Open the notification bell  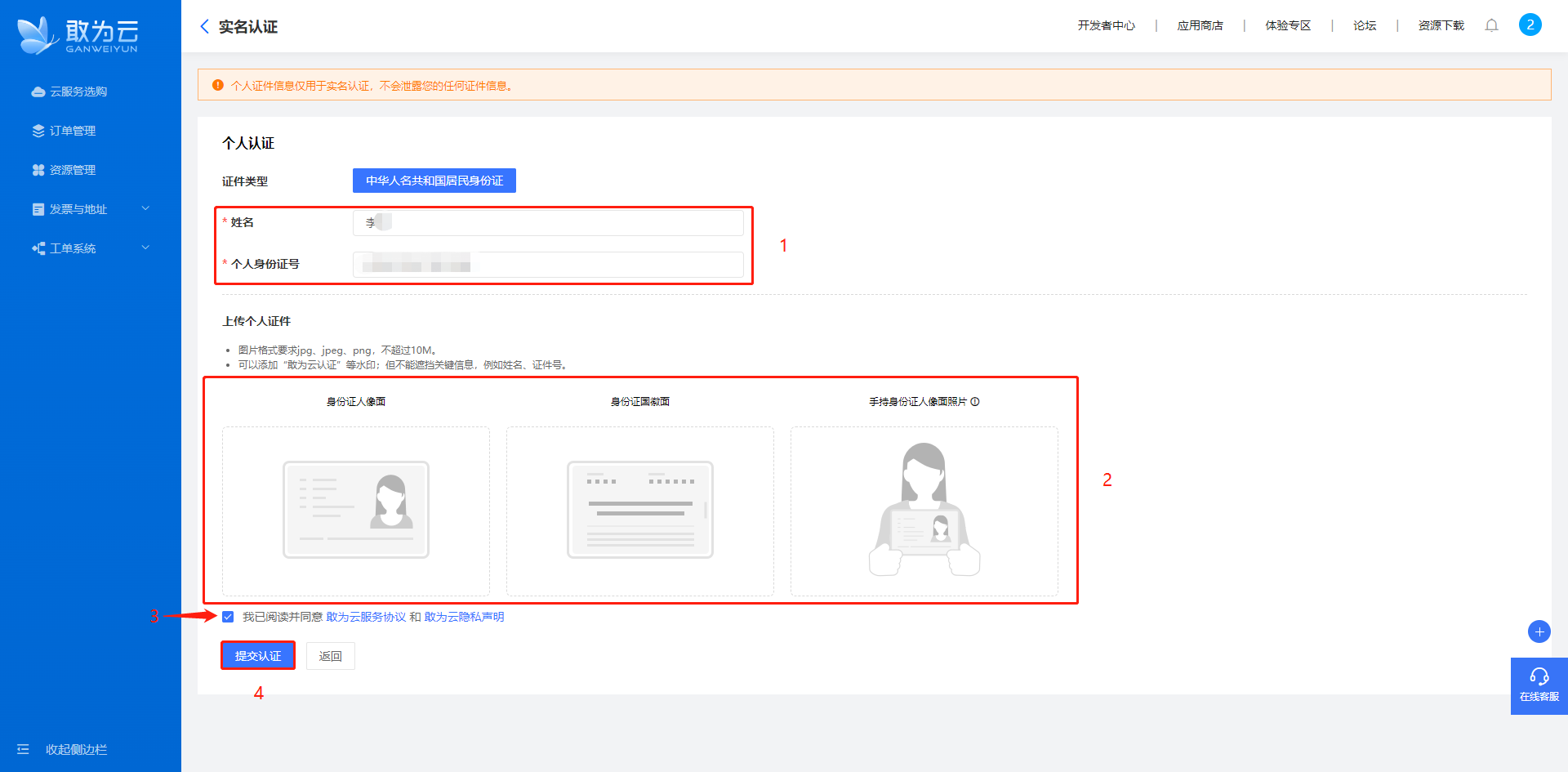(1491, 25)
